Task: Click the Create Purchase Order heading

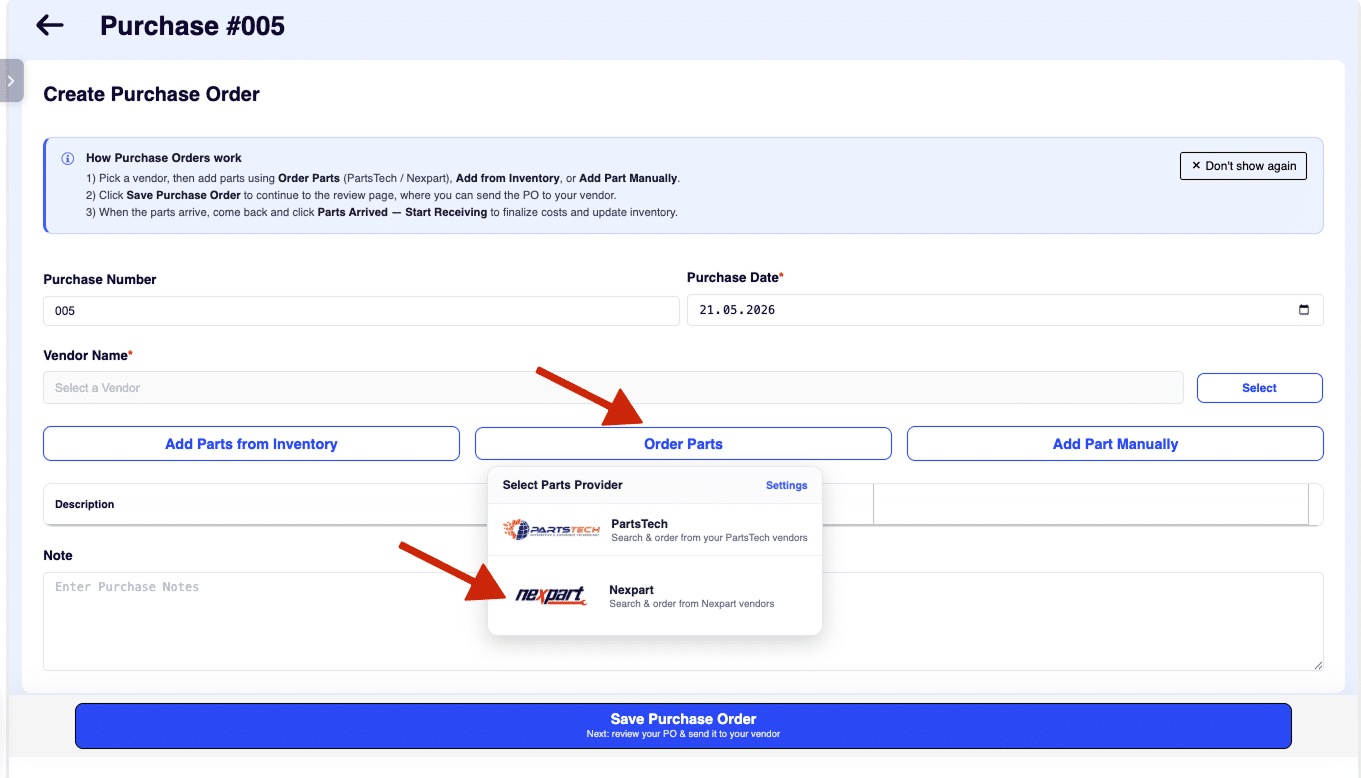Action: (151, 94)
